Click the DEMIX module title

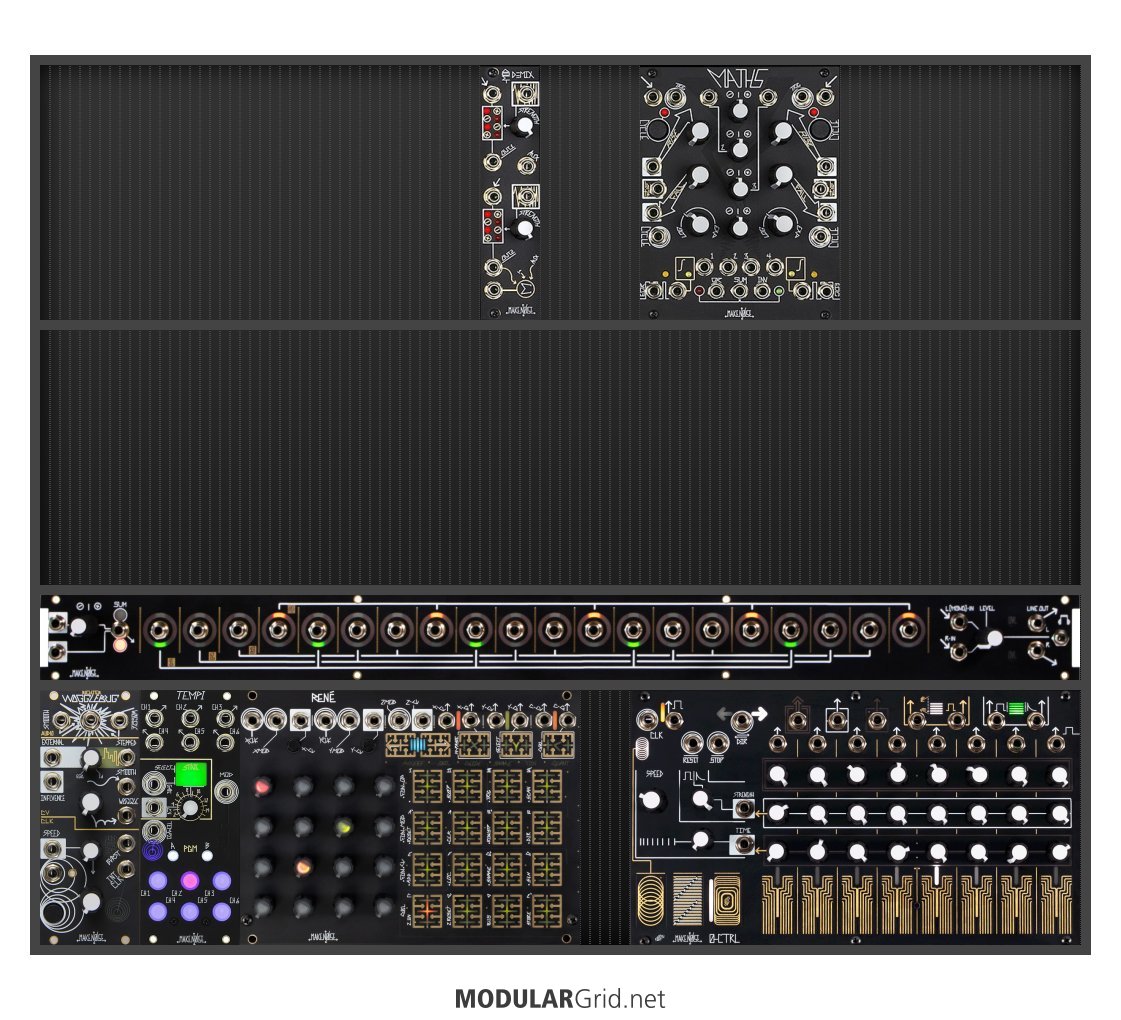pos(523,74)
